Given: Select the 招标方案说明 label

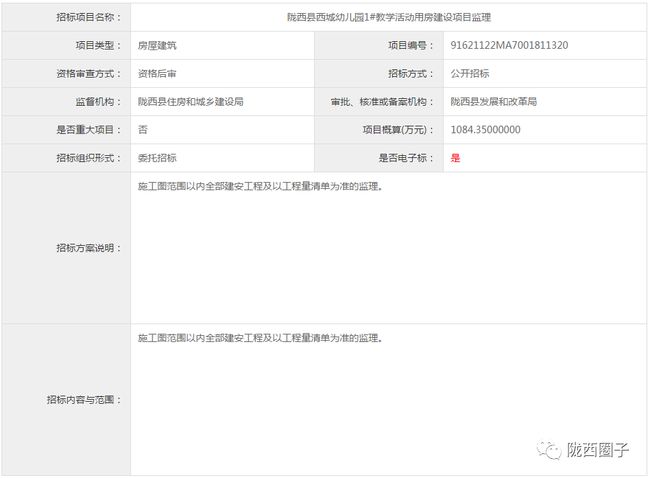Looking at the screenshot, I should (89, 248).
